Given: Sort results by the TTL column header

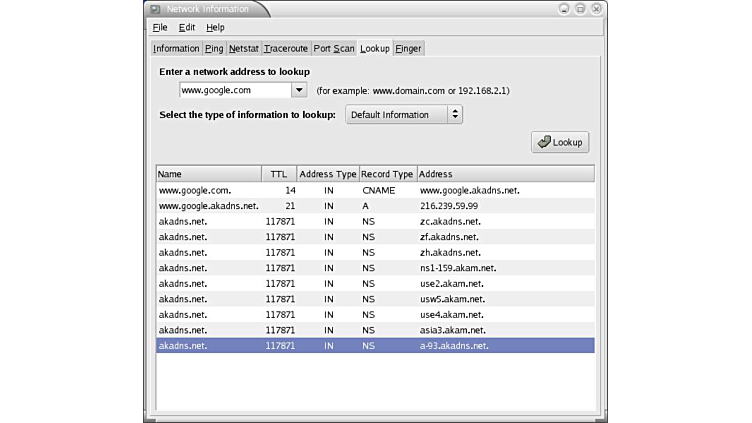Looking at the screenshot, I should click(x=278, y=174).
